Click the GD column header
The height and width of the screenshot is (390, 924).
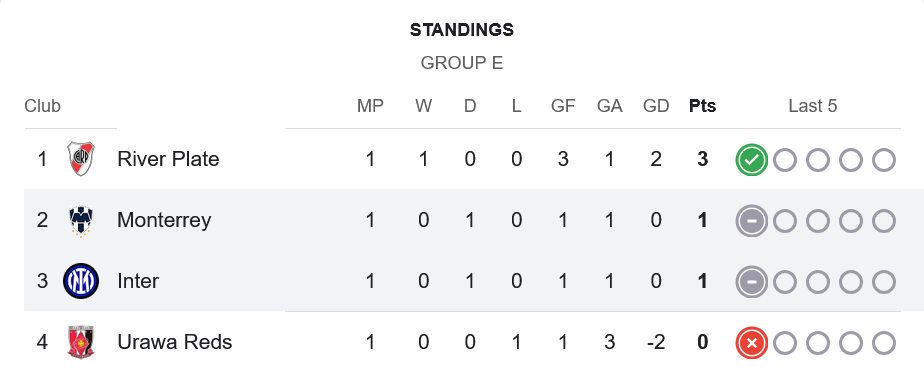tap(656, 106)
